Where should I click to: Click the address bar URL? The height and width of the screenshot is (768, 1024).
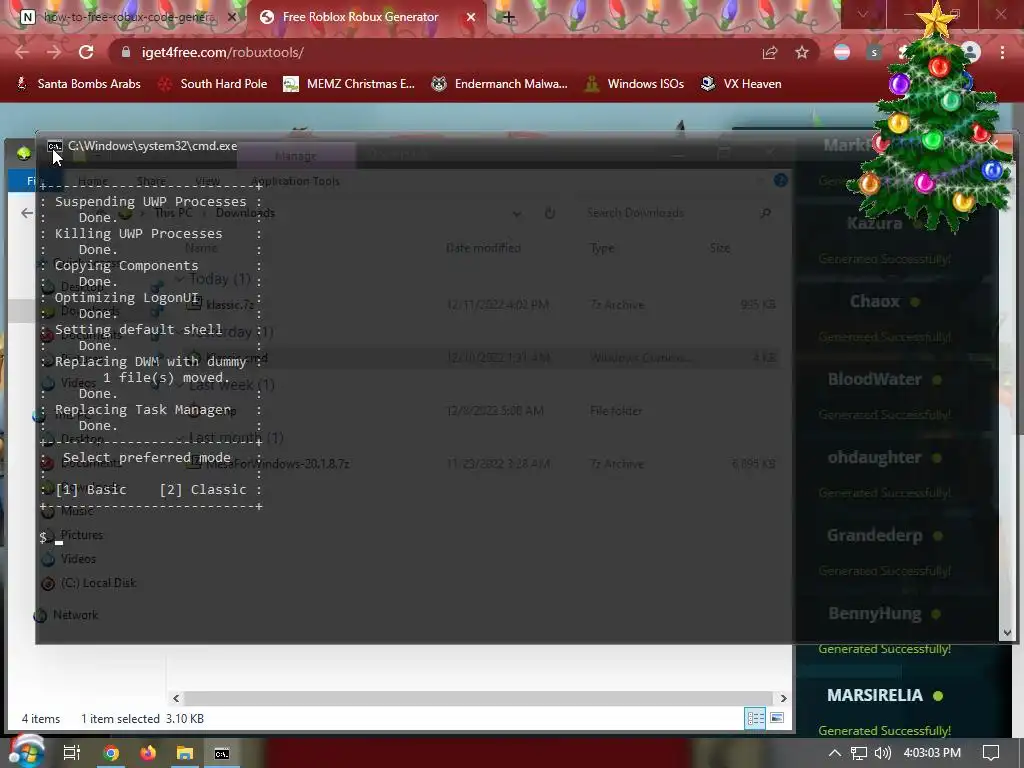click(x=222, y=52)
